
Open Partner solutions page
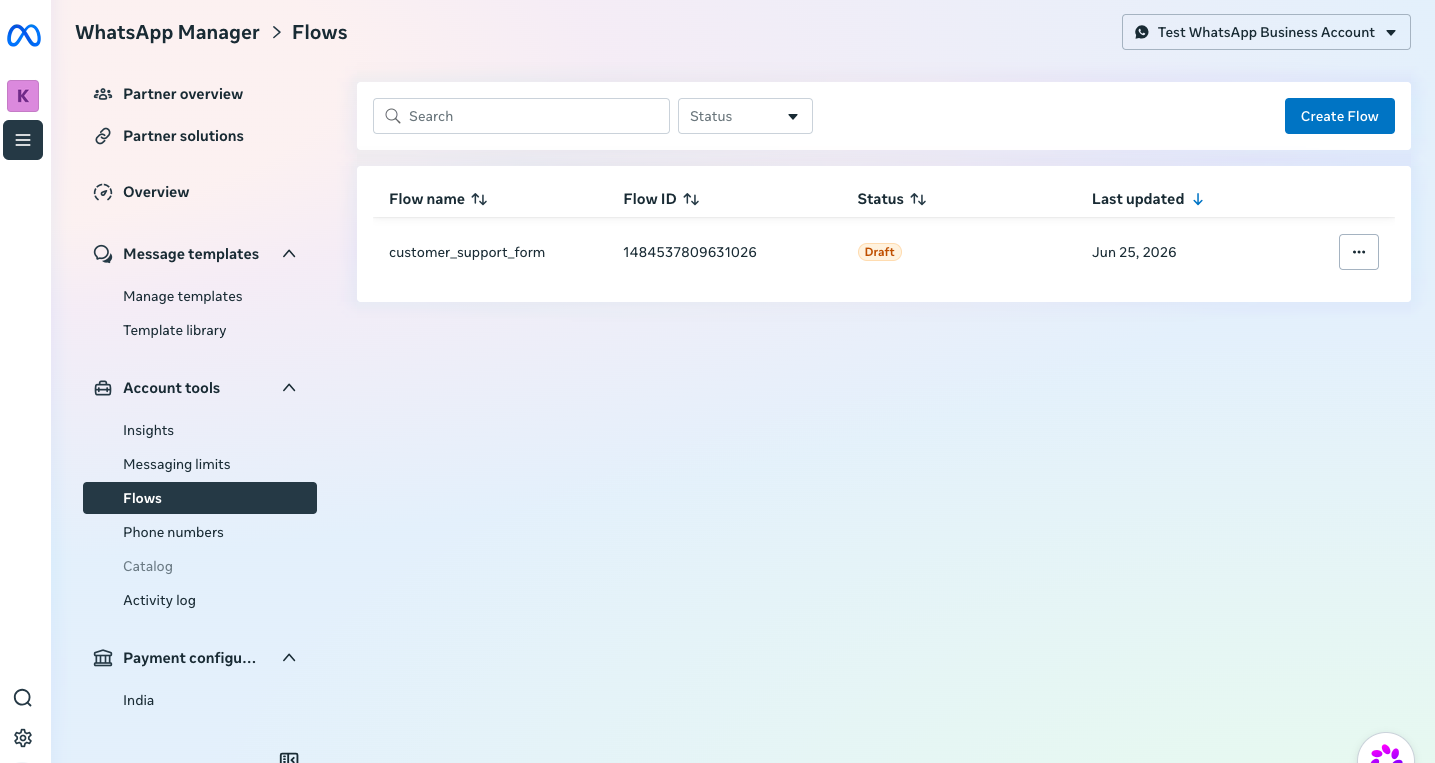[183, 136]
